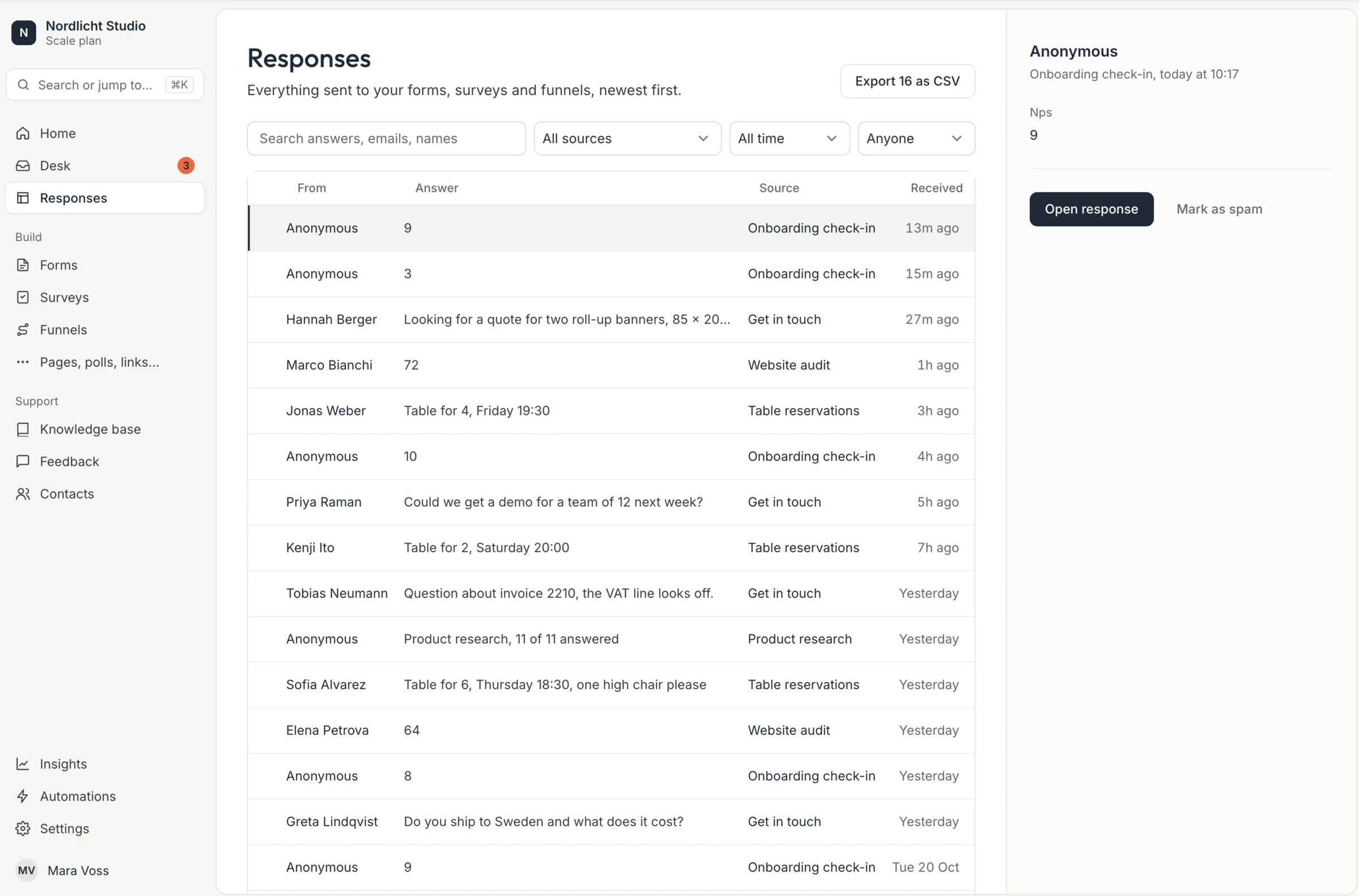Image resolution: width=1359 pixels, height=896 pixels.
Task: Click the Open response button
Action: coord(1091,209)
